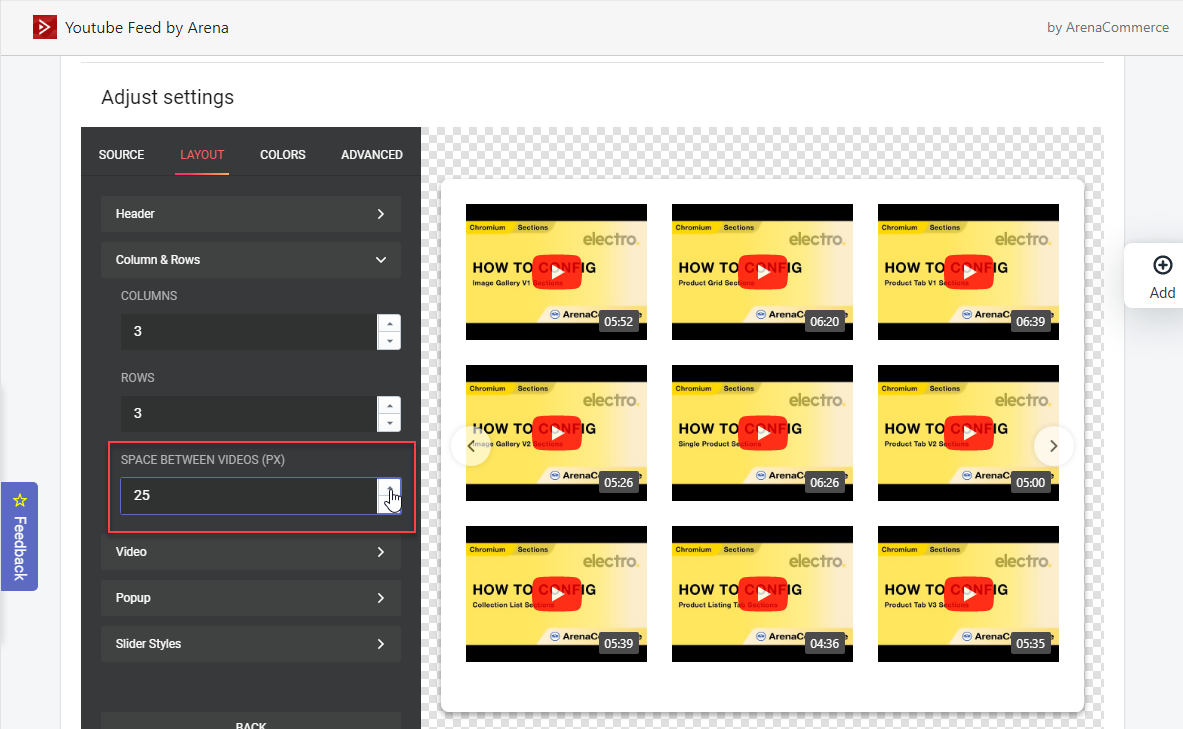Open the COLORS tab
1183x729 pixels.
click(x=283, y=155)
